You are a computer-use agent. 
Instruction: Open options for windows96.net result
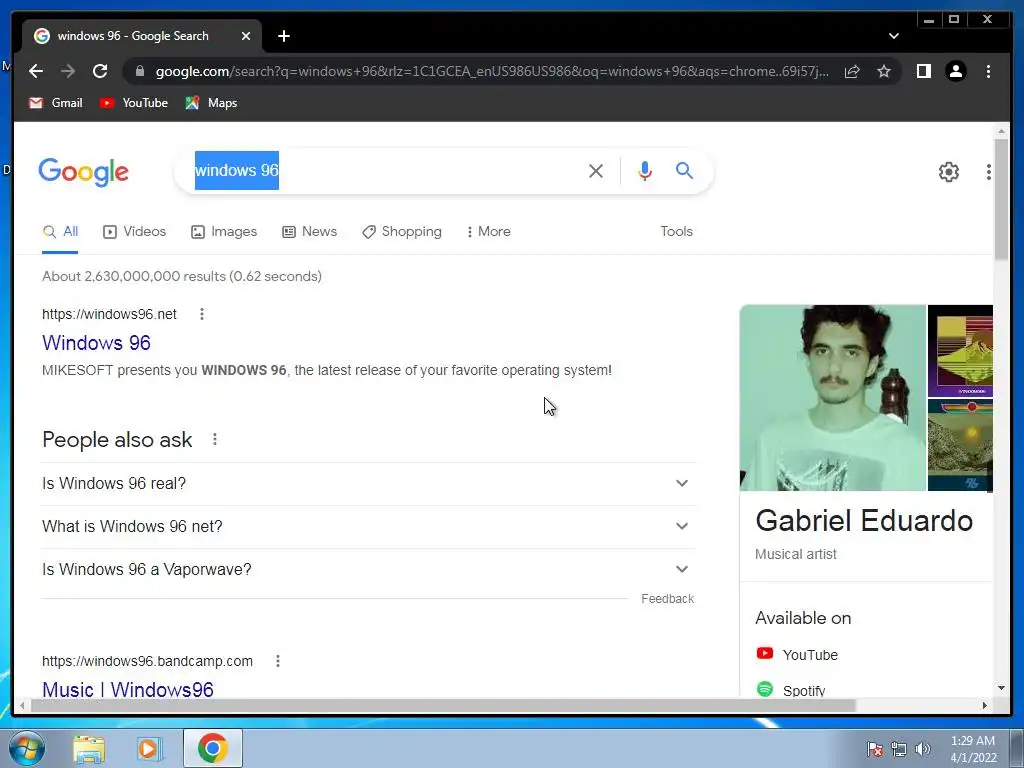tap(202, 314)
